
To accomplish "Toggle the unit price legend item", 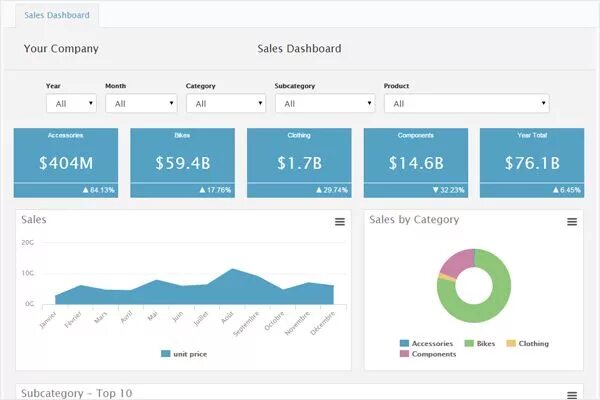I will pos(184,354).
